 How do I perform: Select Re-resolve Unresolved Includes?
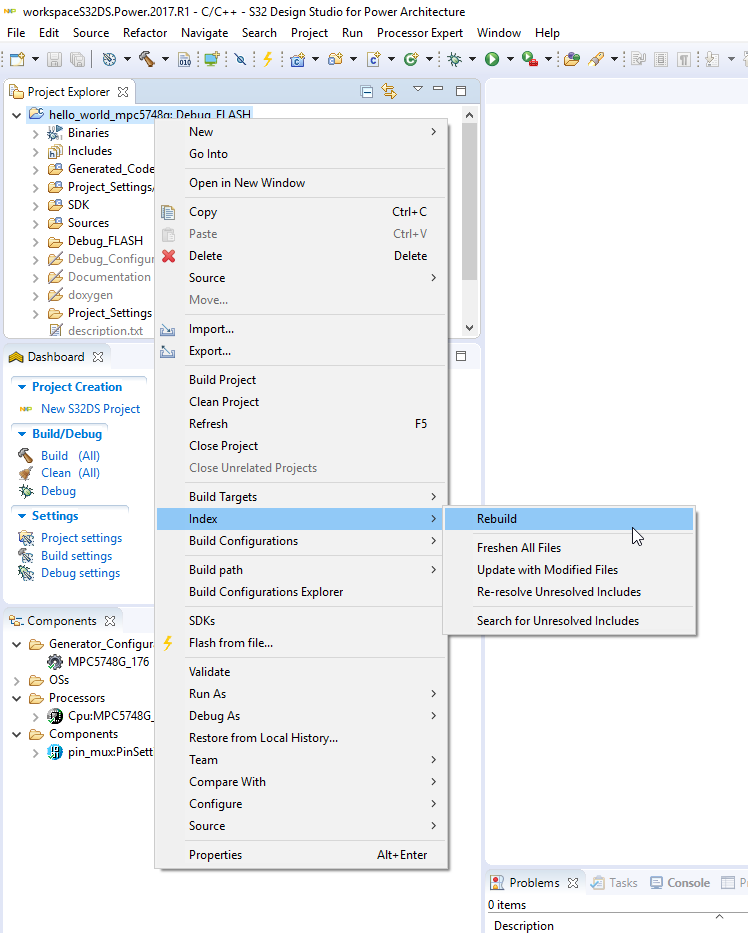click(x=569, y=592)
